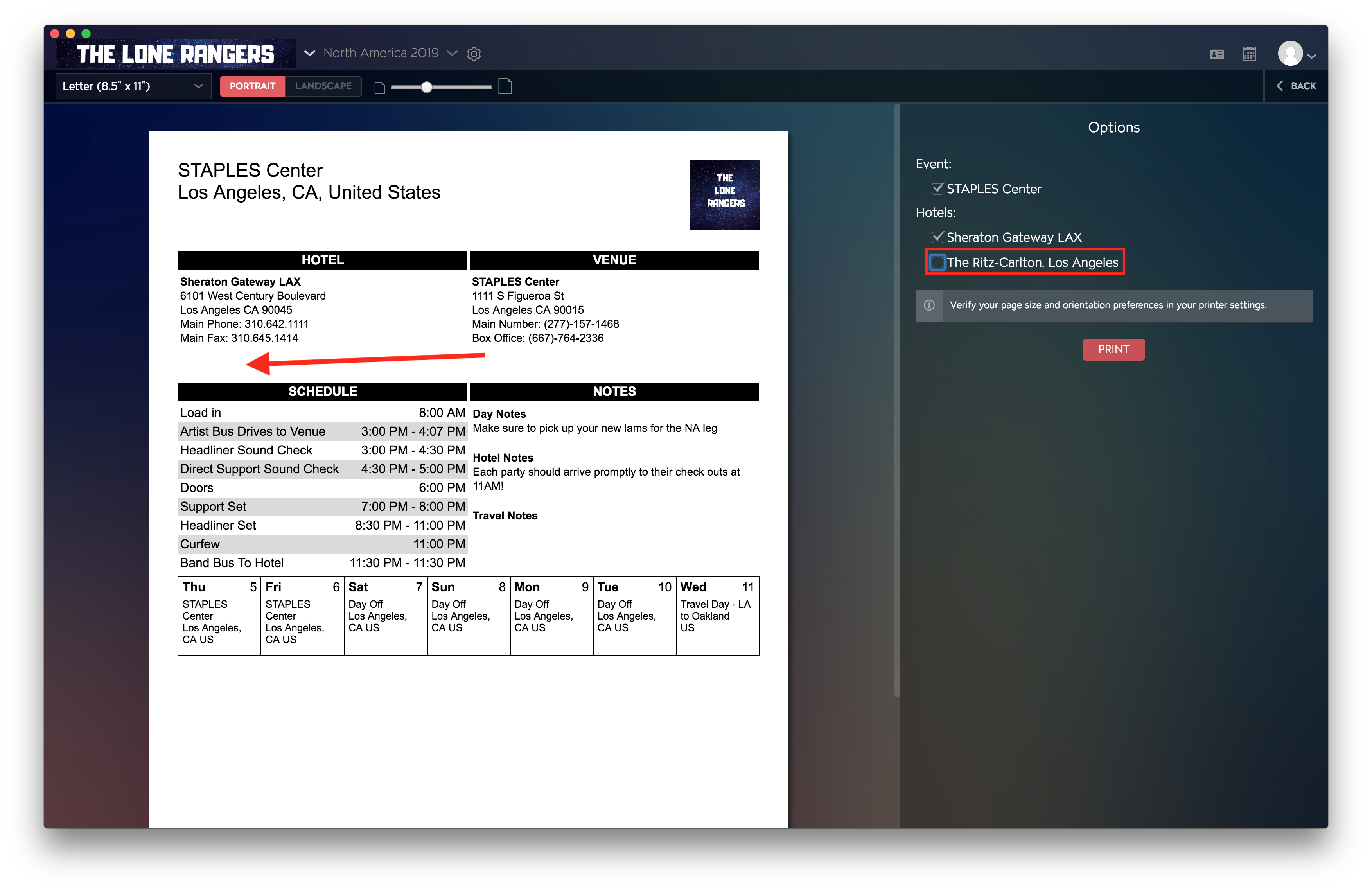Viewport: 1372px width, 891px height.
Task: Click the 'Support Set' schedule row
Action: click(x=322, y=507)
